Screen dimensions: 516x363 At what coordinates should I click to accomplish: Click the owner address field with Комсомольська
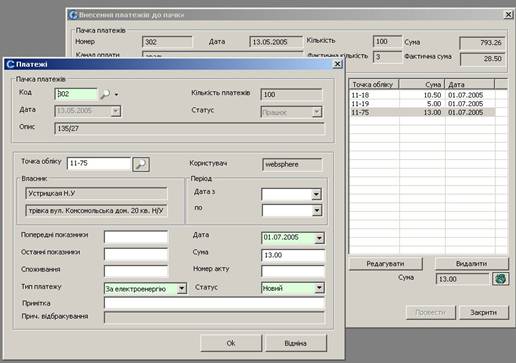click(96, 211)
